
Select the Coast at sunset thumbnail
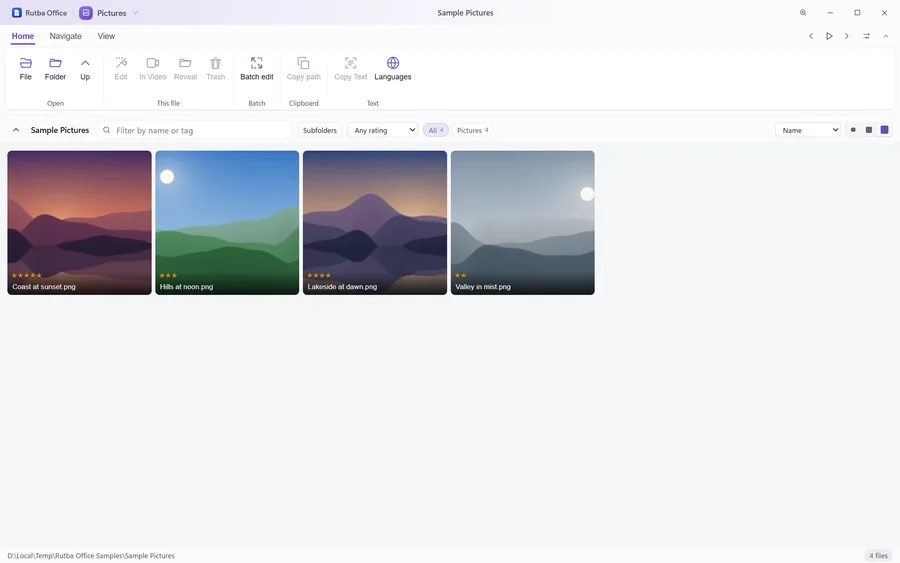pyautogui.click(x=79, y=223)
